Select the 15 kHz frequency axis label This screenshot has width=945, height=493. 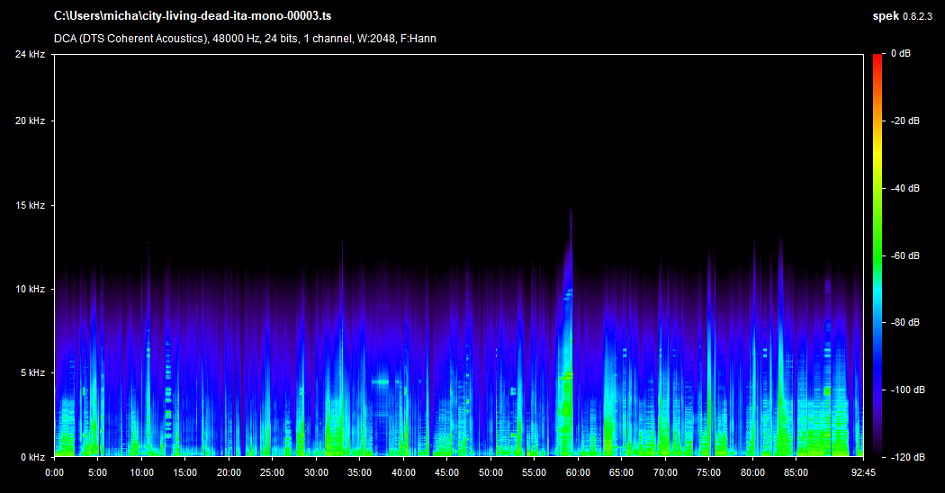29,205
